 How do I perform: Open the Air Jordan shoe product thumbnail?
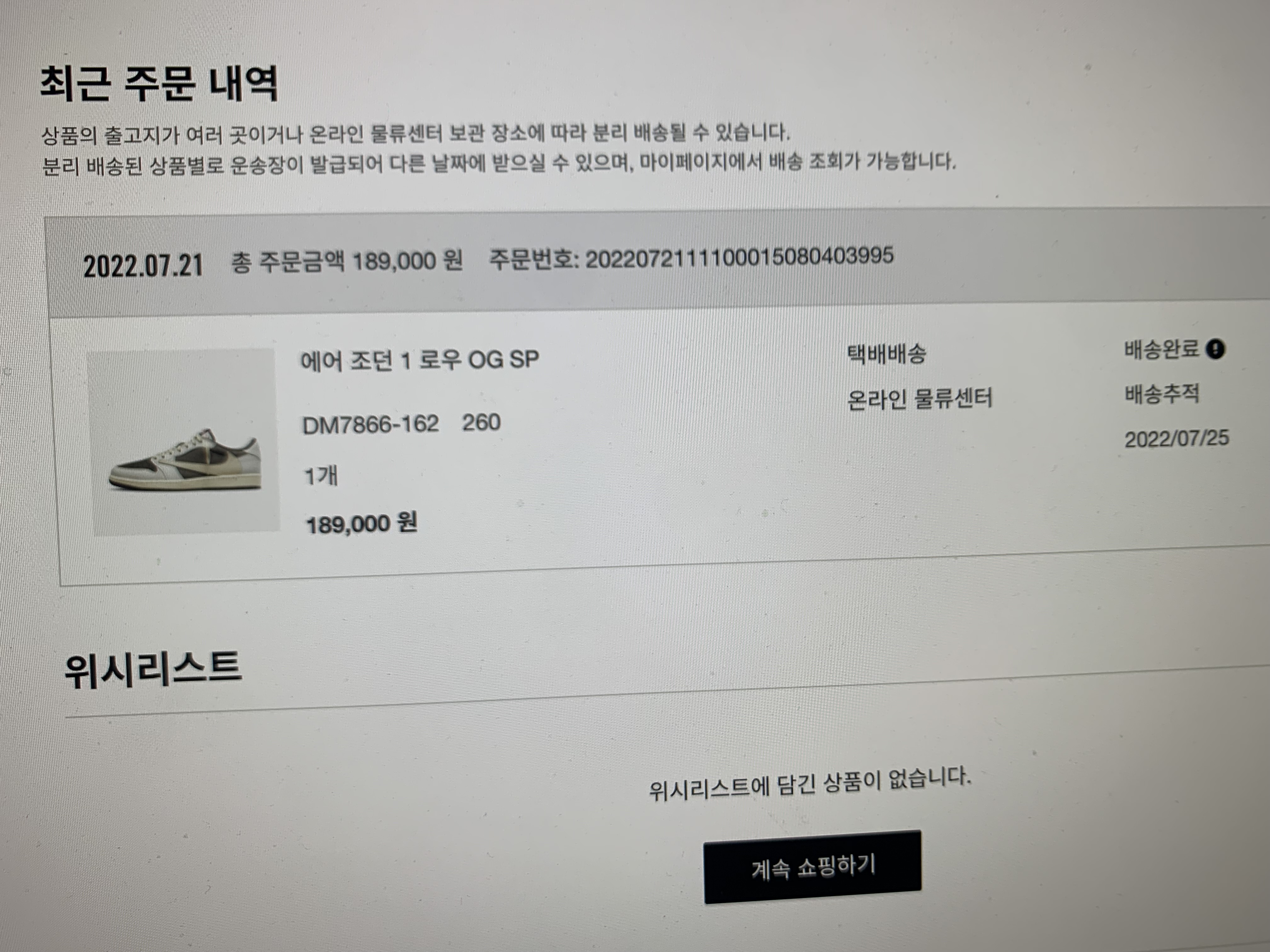pyautogui.click(x=184, y=442)
